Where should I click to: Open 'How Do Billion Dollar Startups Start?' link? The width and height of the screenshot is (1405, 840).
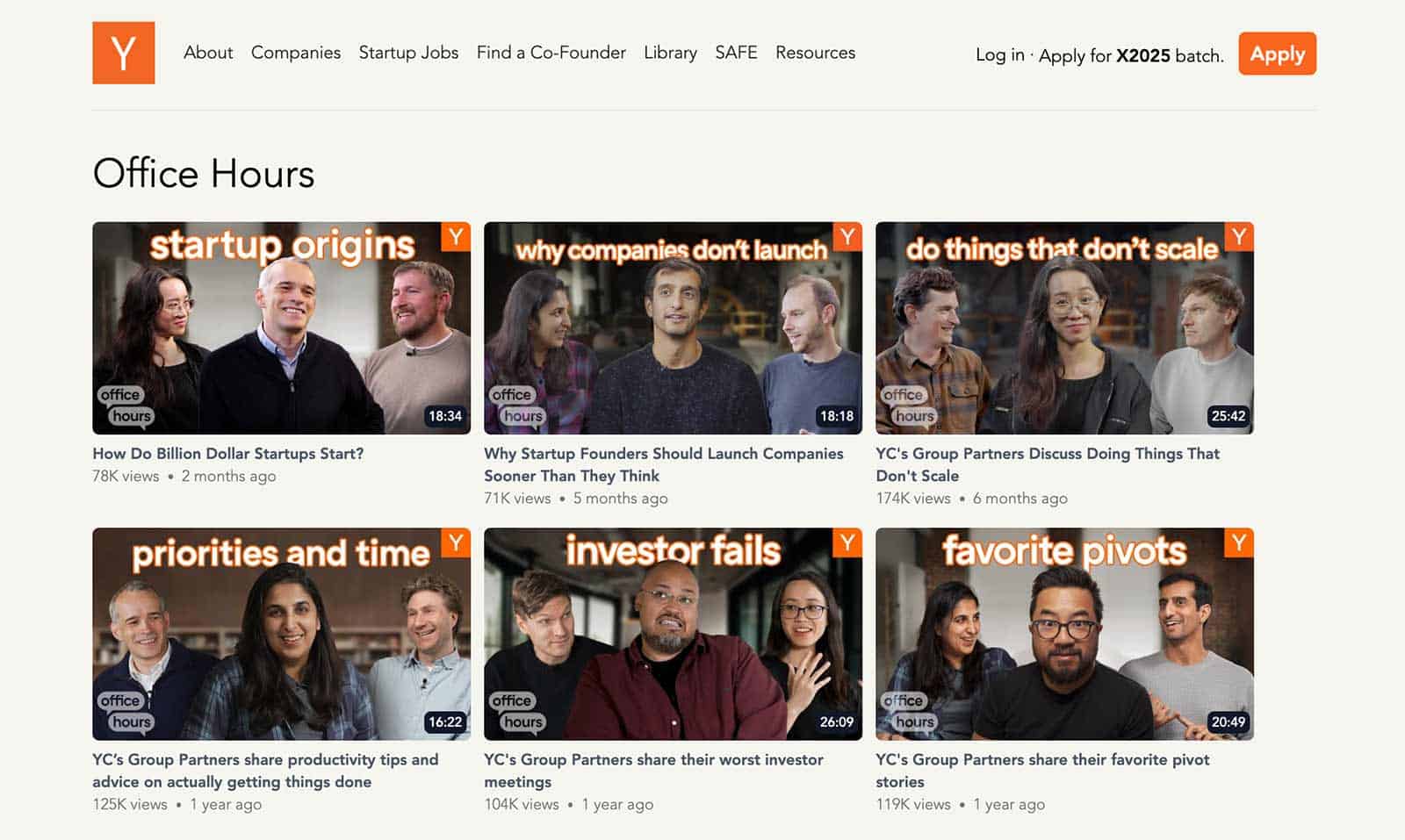228,454
